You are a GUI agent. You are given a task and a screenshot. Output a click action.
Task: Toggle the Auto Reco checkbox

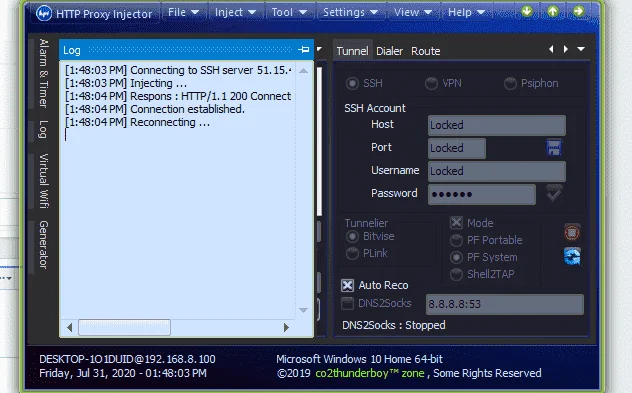tap(347, 285)
